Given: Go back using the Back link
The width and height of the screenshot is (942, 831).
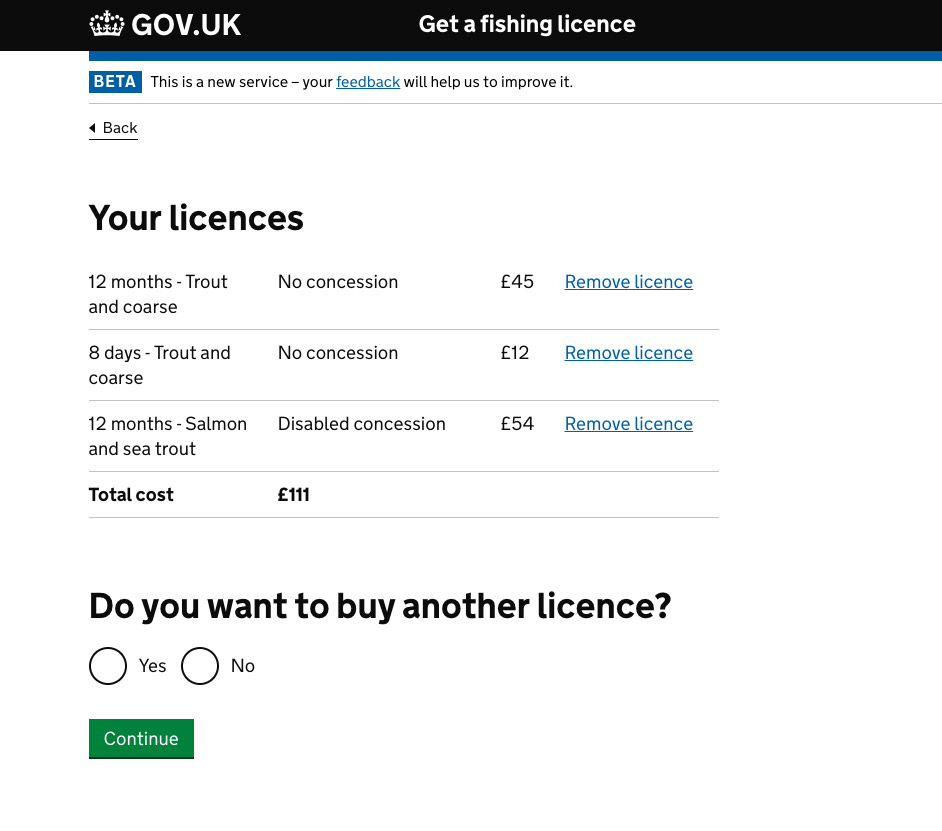Looking at the screenshot, I should (120, 128).
